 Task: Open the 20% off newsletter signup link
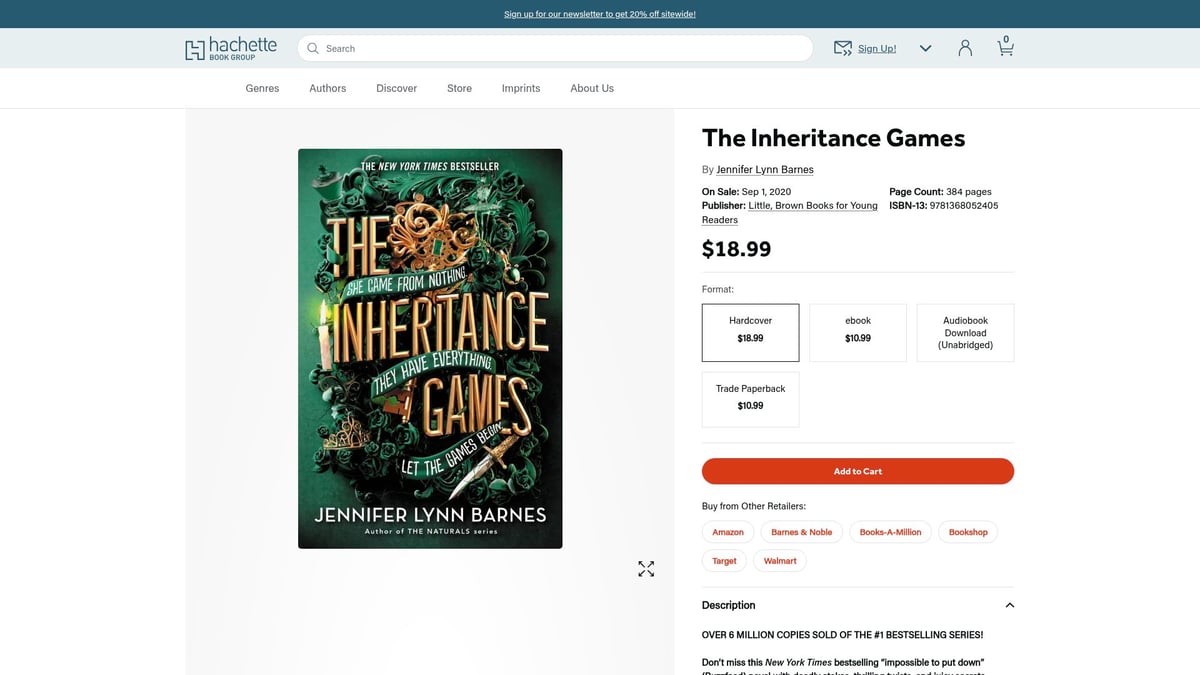click(599, 14)
